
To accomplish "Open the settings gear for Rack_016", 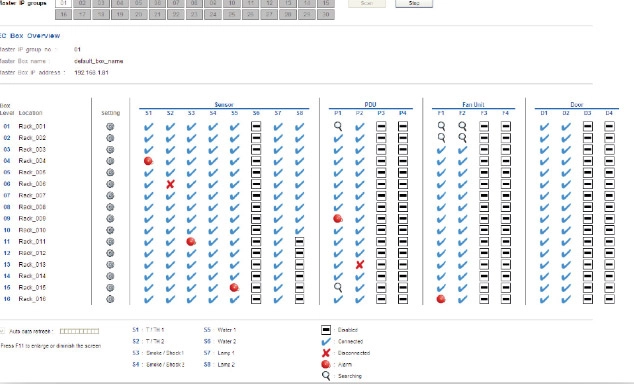I will click(110, 299).
